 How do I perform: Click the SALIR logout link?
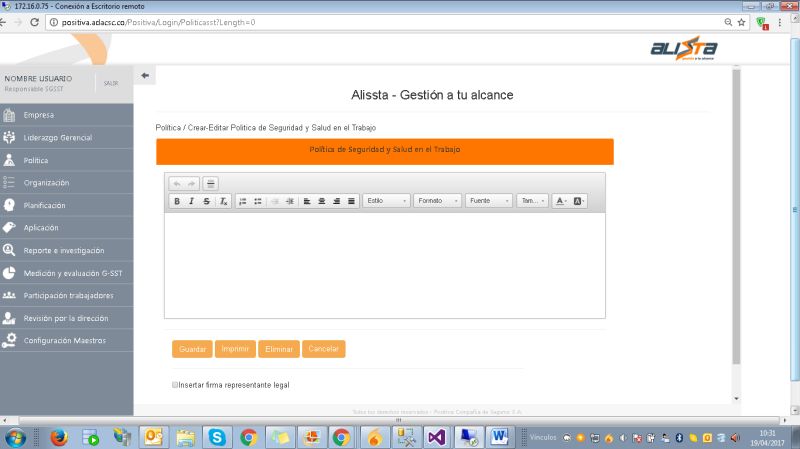pos(111,83)
